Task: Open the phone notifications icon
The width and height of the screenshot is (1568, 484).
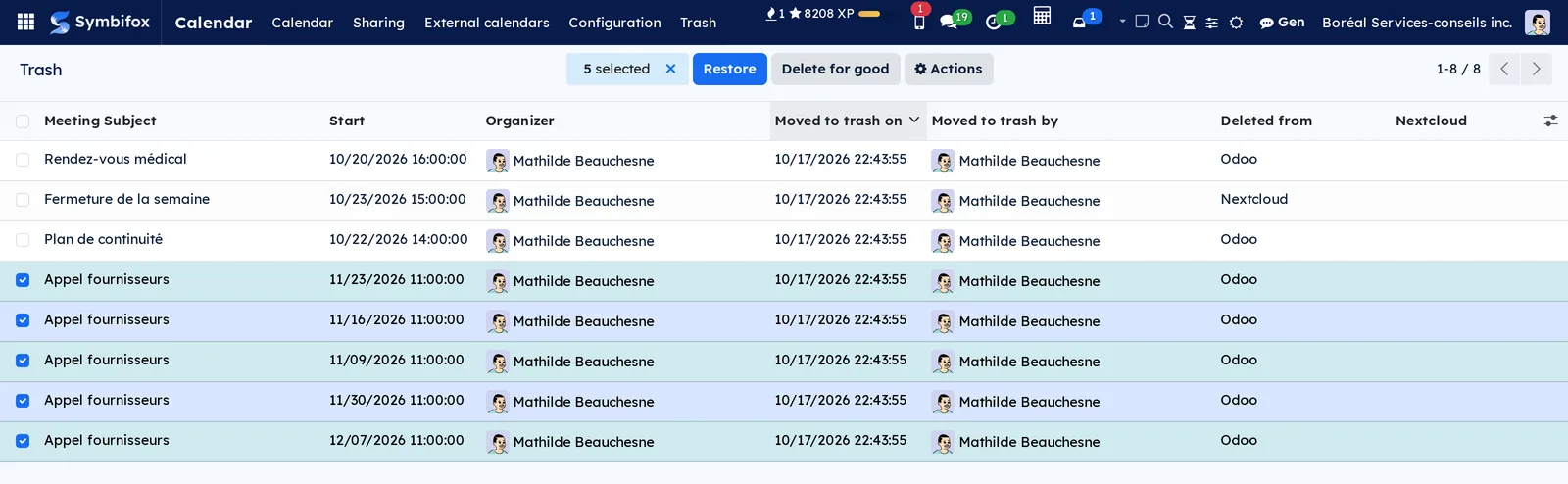Action: (919, 22)
